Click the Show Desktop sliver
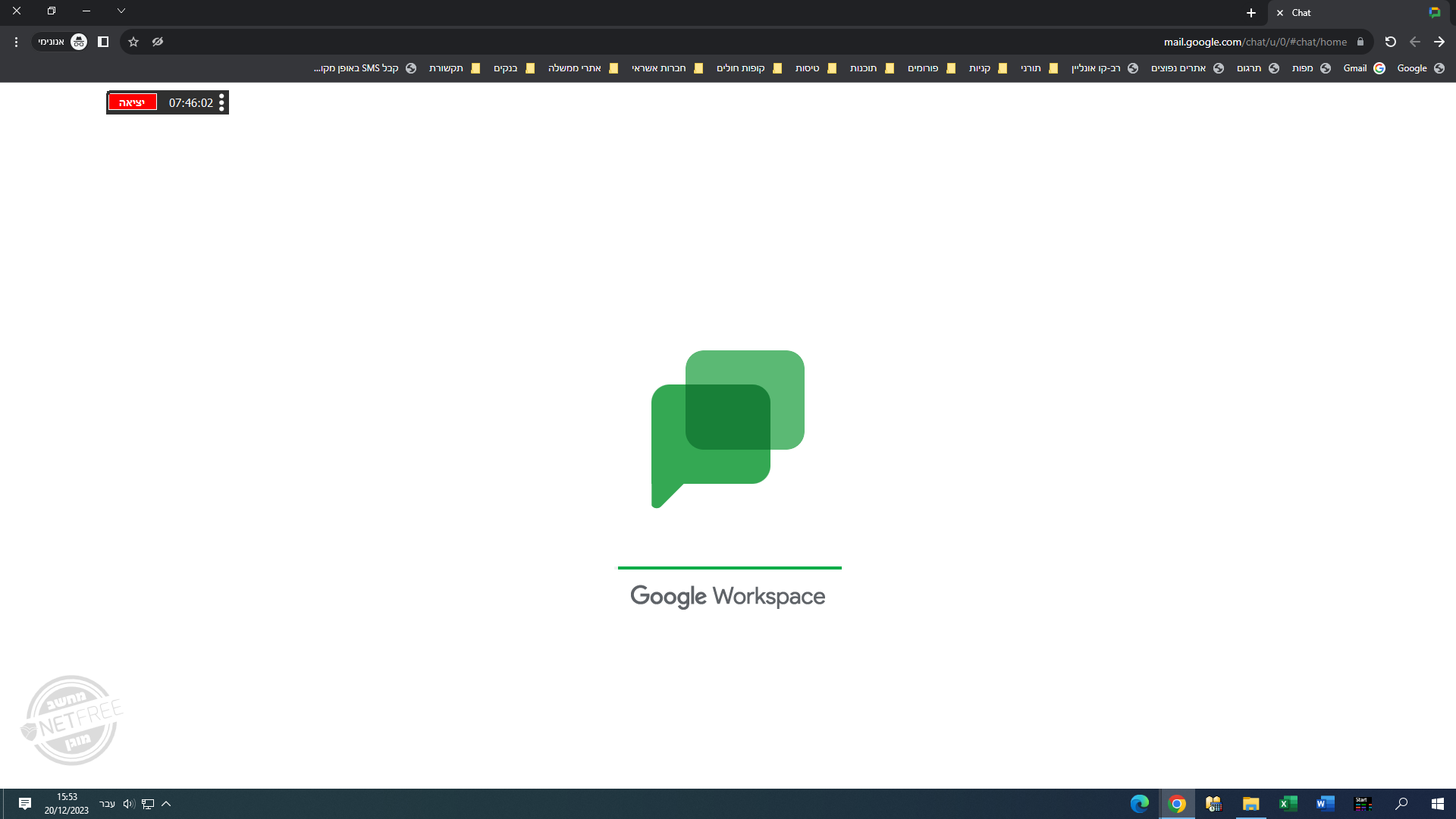This screenshot has width=1456, height=819. coord(2,804)
